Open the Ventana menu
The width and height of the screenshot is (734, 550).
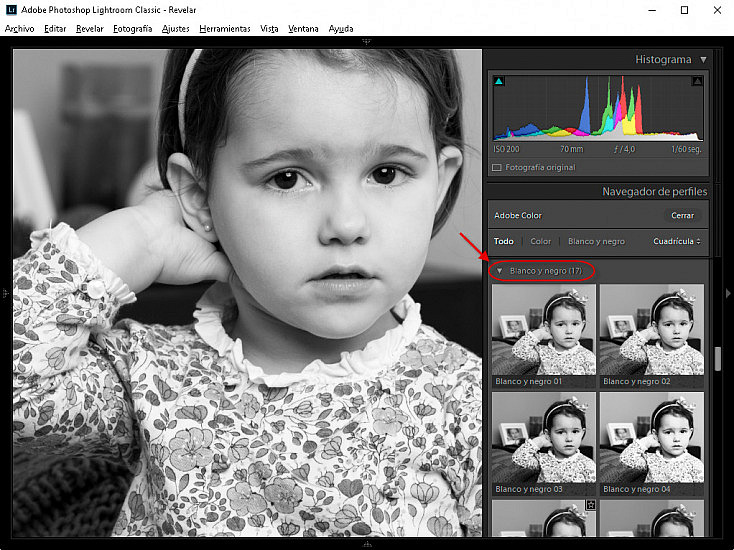pyautogui.click(x=303, y=29)
